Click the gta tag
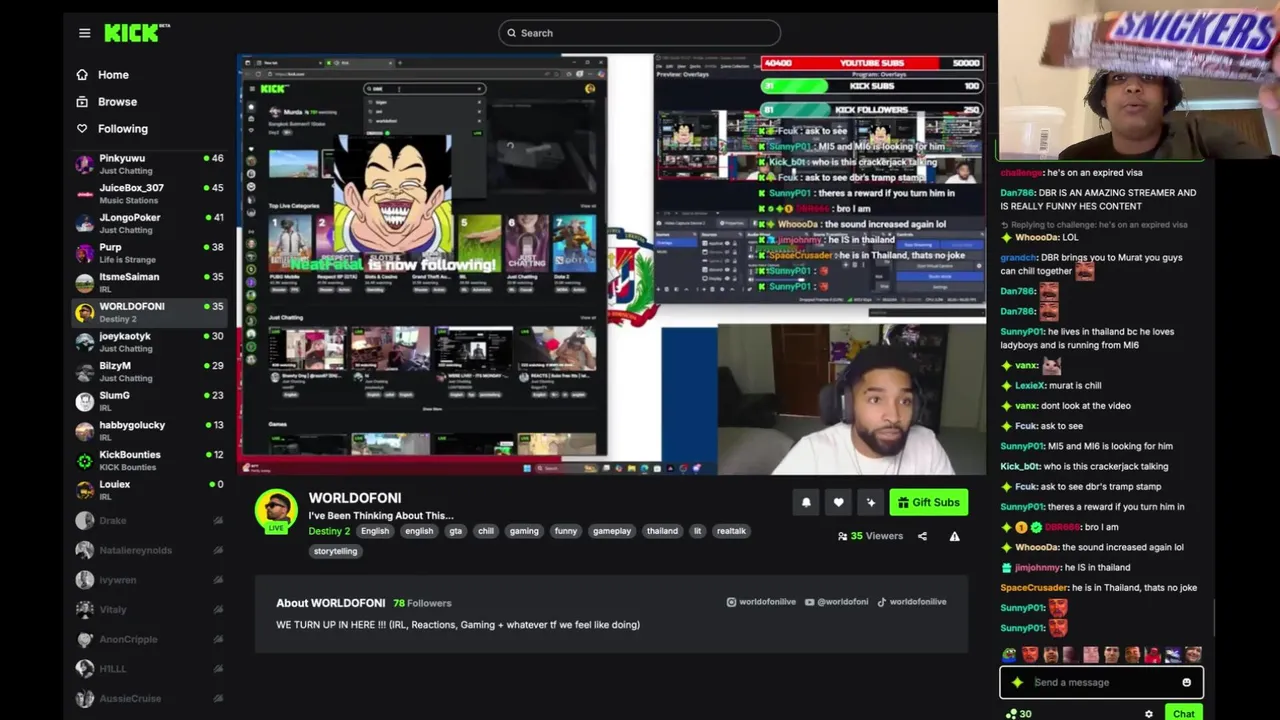Viewport: 1280px width, 720px height. coord(456,531)
